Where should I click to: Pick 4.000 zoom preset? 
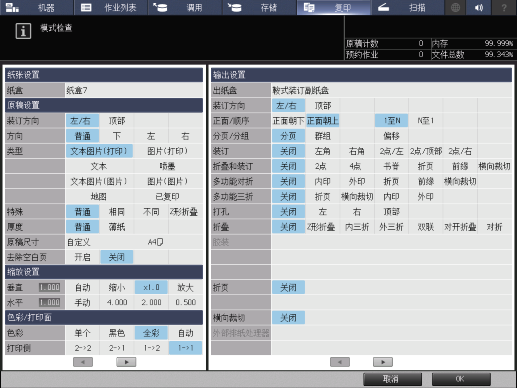pyautogui.click(x=117, y=302)
